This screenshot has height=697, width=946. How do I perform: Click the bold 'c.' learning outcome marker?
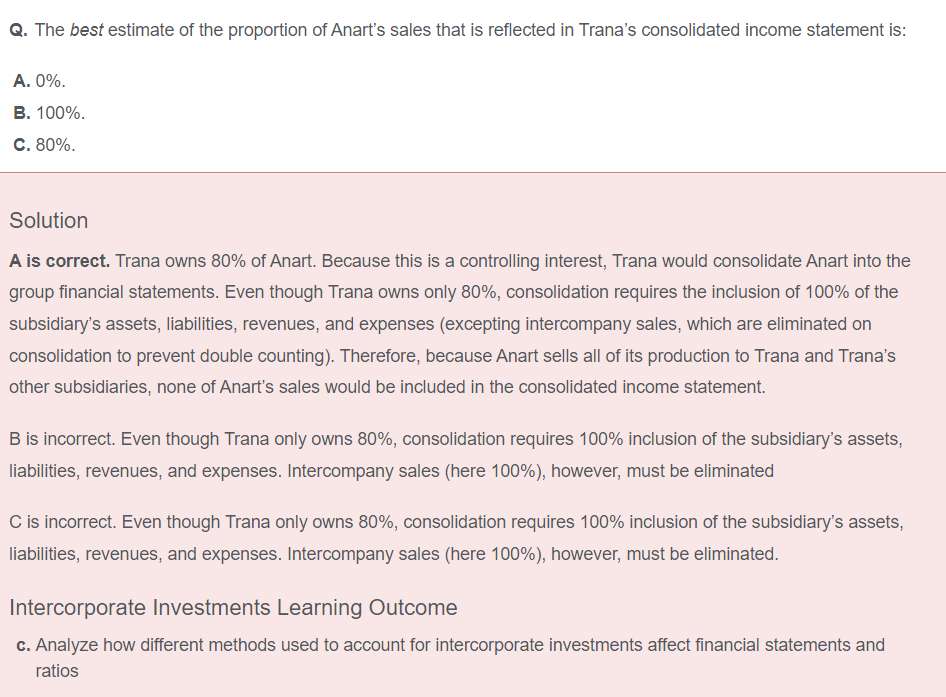tap(24, 645)
